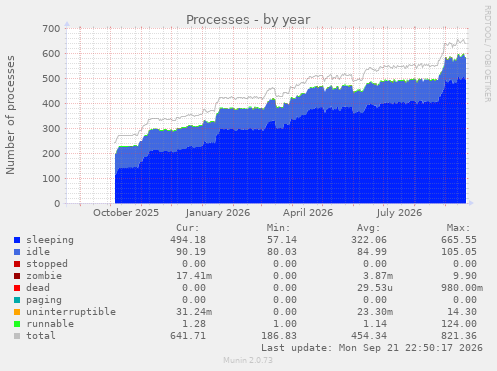Click the dead legend color swatch
This screenshot has width=497, height=371.
tap(17, 288)
